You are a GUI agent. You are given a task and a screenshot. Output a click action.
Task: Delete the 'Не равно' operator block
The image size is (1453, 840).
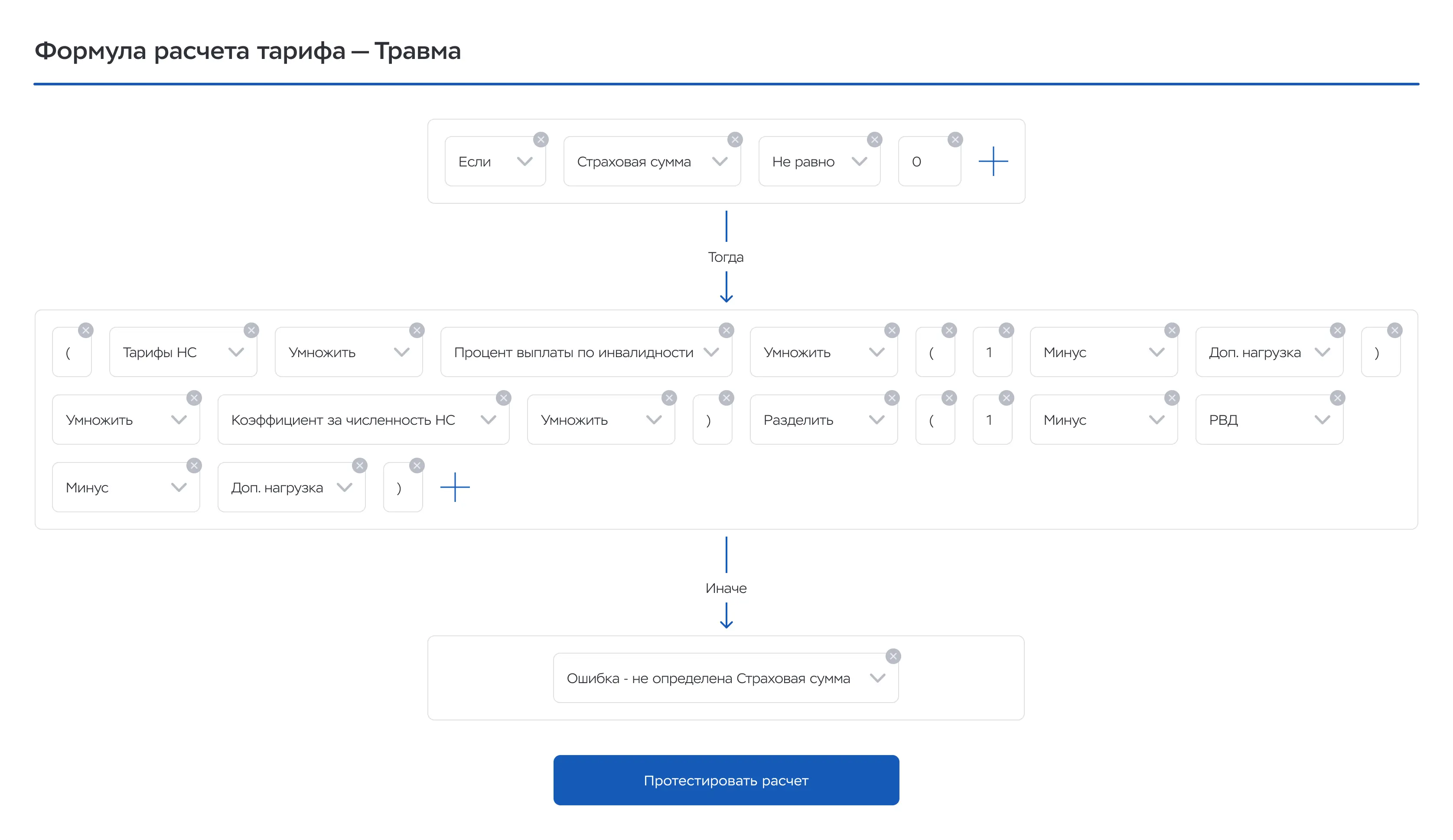tap(874, 140)
